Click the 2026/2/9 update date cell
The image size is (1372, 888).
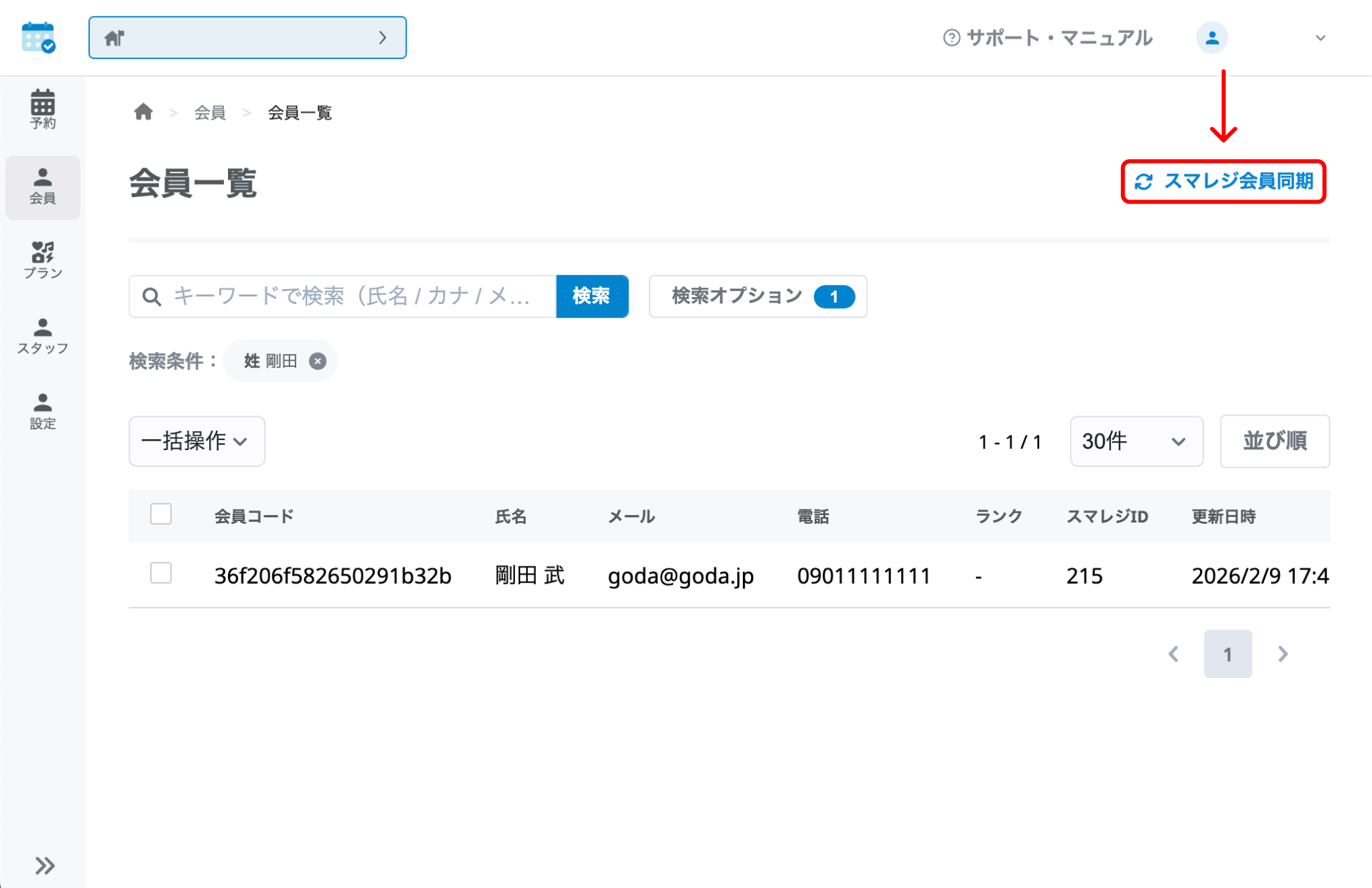tap(1260, 576)
